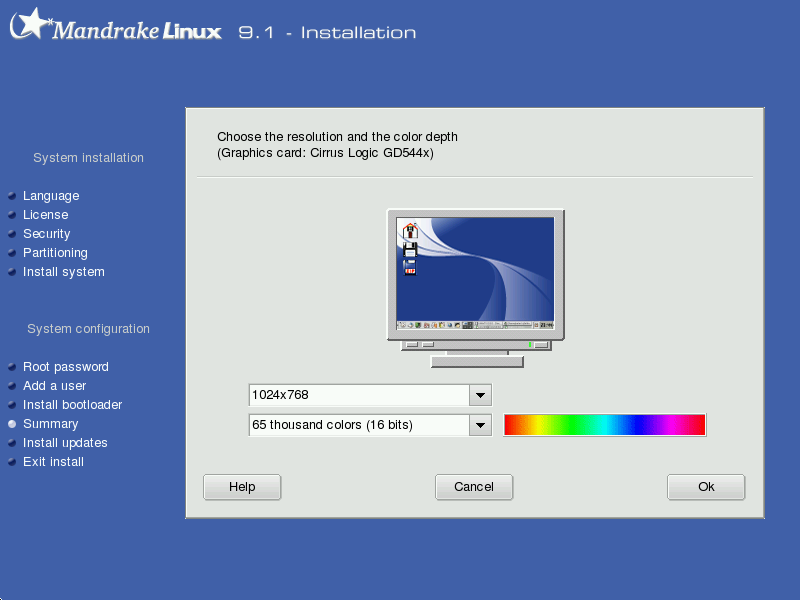Click the "Choose the resolution and the color depth" text
Image resolution: width=800 pixels, height=600 pixels.
pos(337,137)
